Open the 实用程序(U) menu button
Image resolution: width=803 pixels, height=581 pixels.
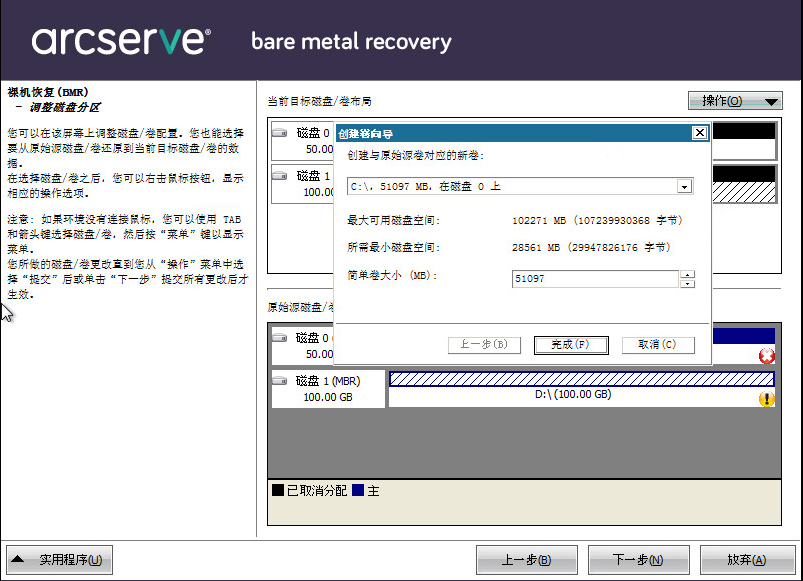pyautogui.click(x=59, y=560)
